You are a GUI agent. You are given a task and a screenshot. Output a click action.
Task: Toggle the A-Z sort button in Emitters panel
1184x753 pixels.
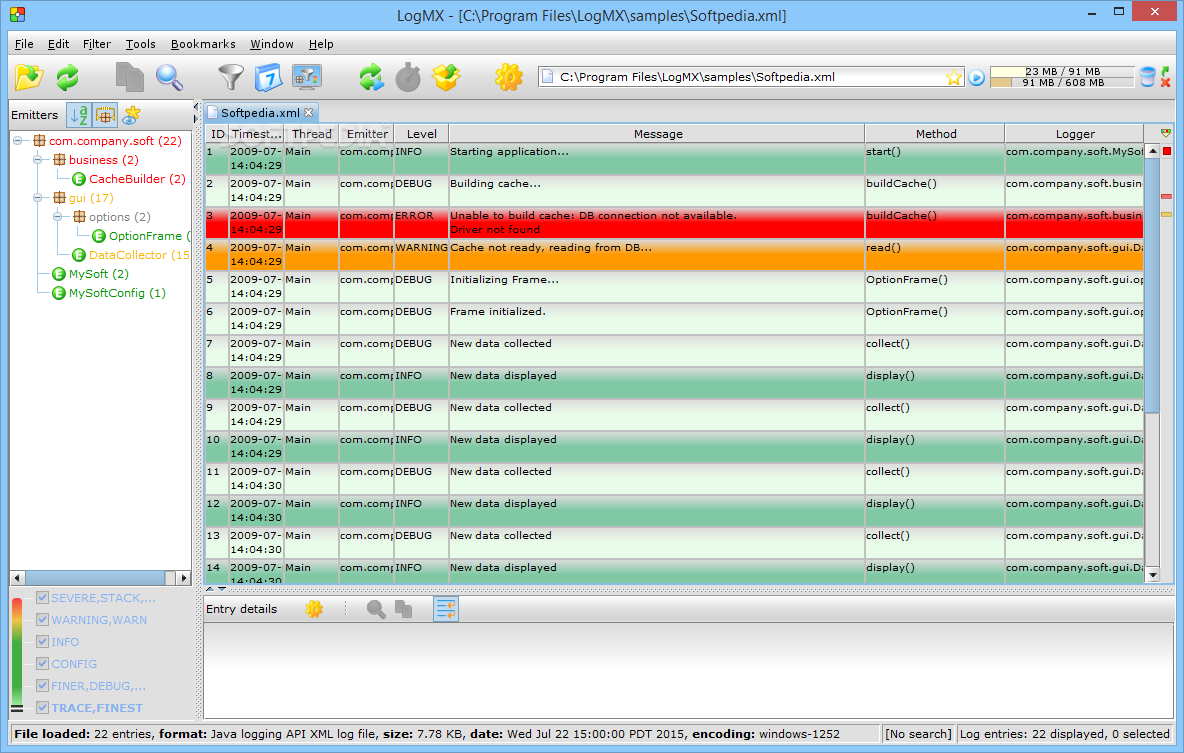coord(79,115)
